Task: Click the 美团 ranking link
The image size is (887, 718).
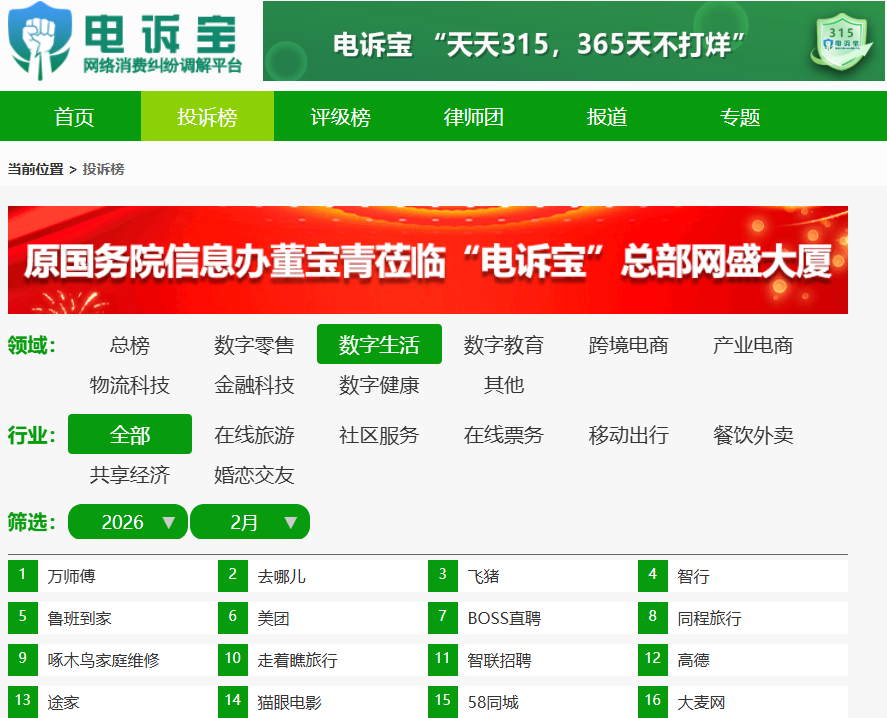Action: 274,618
